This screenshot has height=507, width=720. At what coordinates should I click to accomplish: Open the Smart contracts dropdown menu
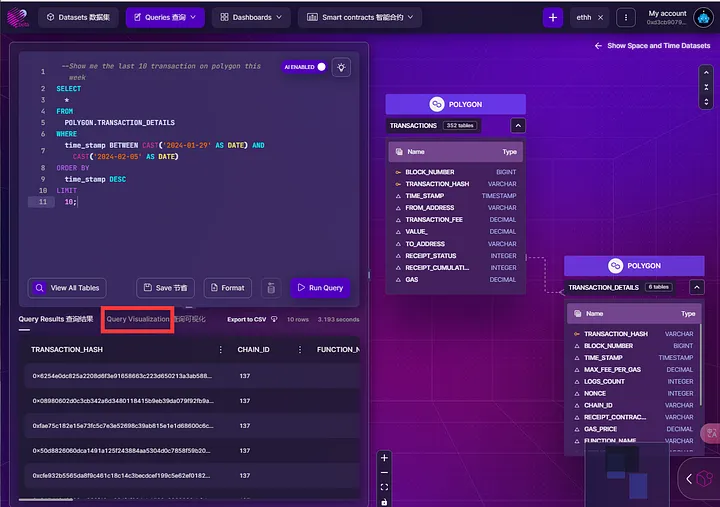click(359, 17)
